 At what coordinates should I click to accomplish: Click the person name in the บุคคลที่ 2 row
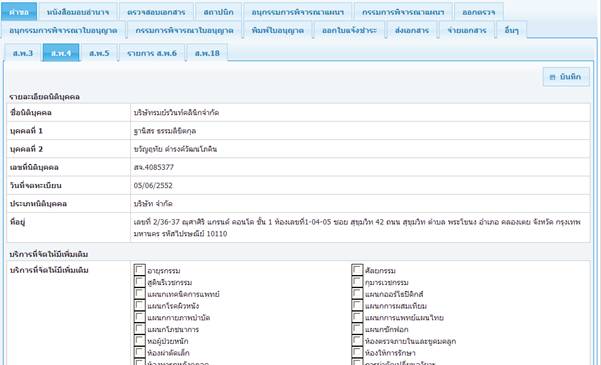click(x=175, y=149)
